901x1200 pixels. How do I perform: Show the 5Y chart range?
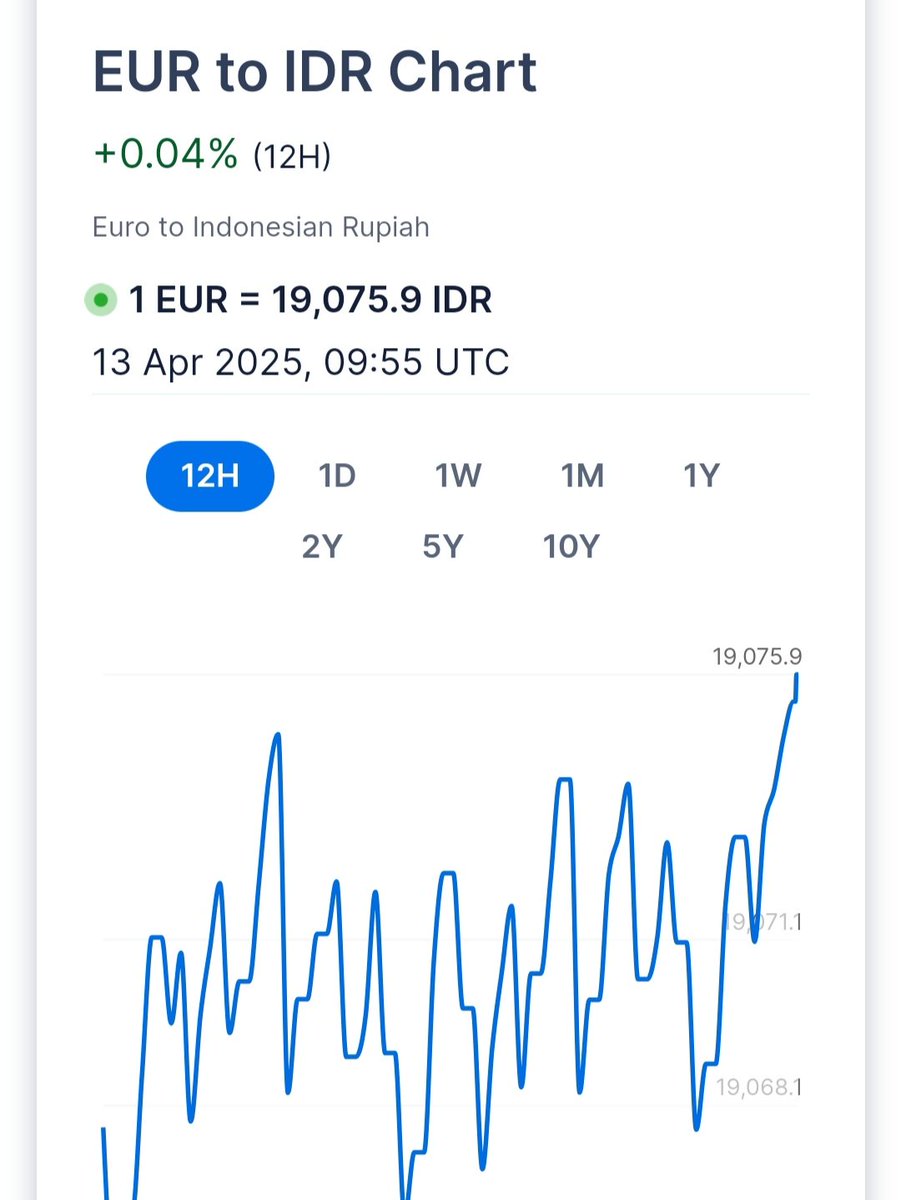(442, 547)
